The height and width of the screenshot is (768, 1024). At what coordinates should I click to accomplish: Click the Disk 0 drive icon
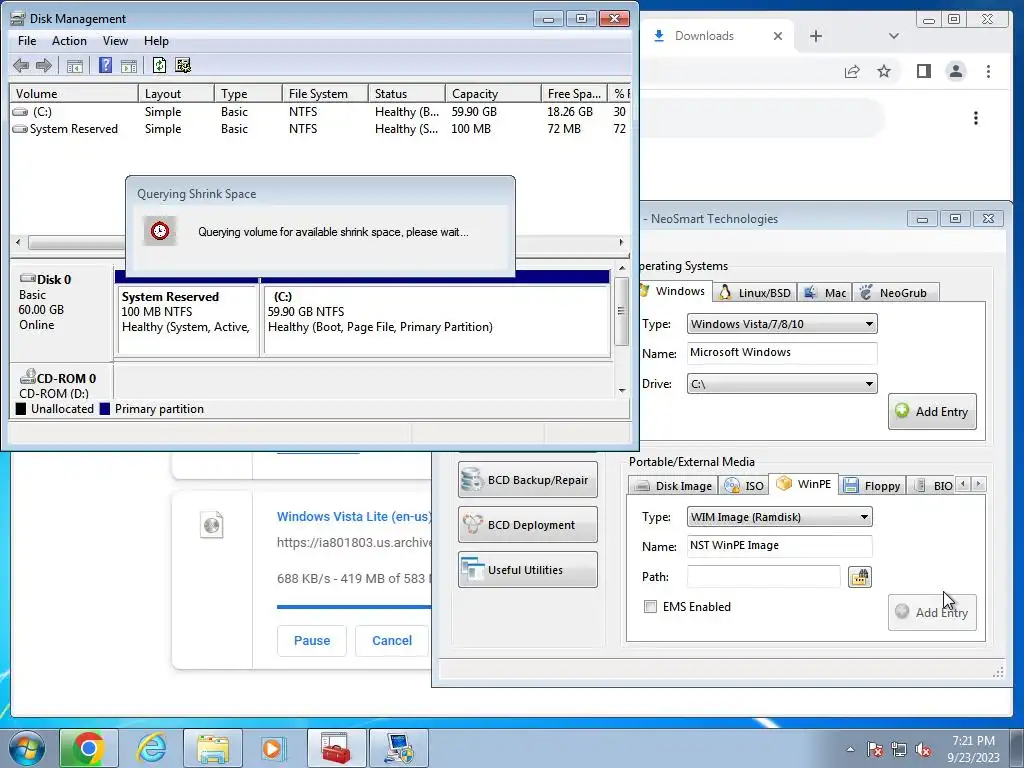[27, 279]
